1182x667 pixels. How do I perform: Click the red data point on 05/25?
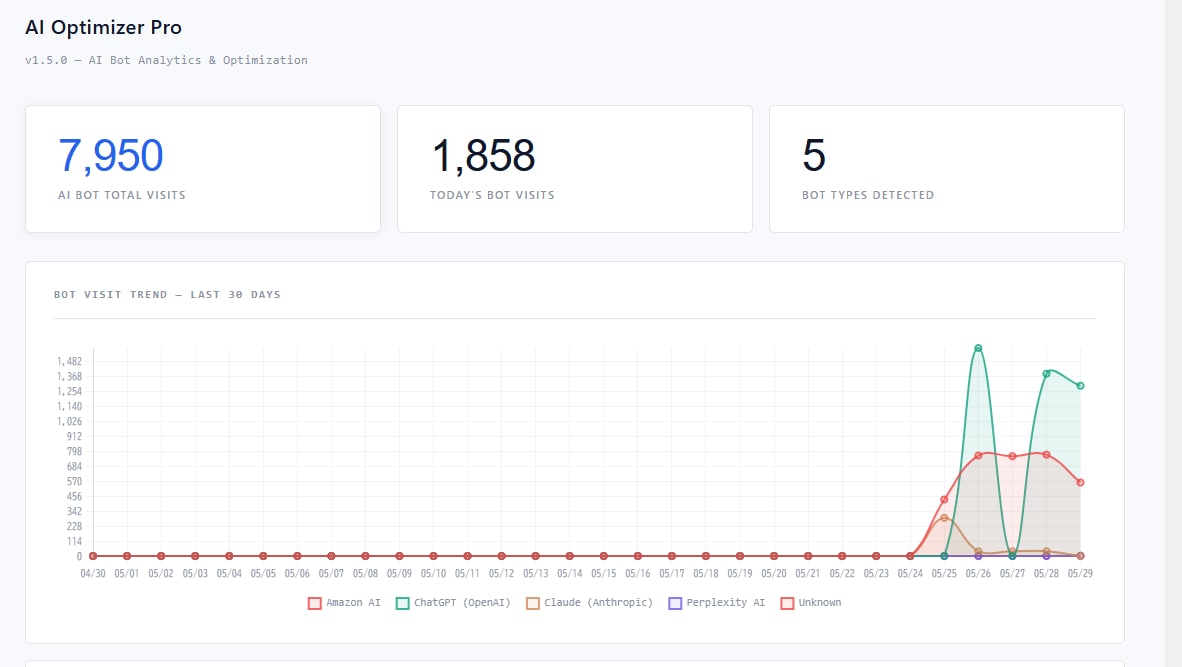(945, 500)
